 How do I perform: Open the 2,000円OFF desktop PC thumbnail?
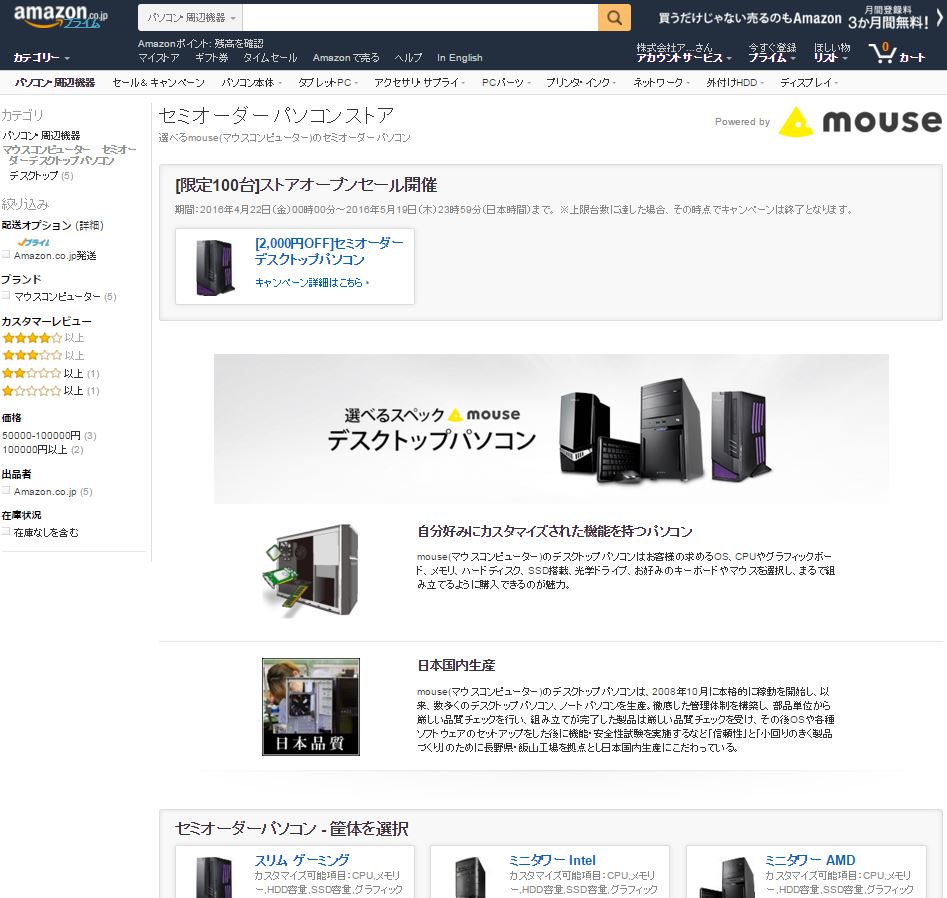214,266
